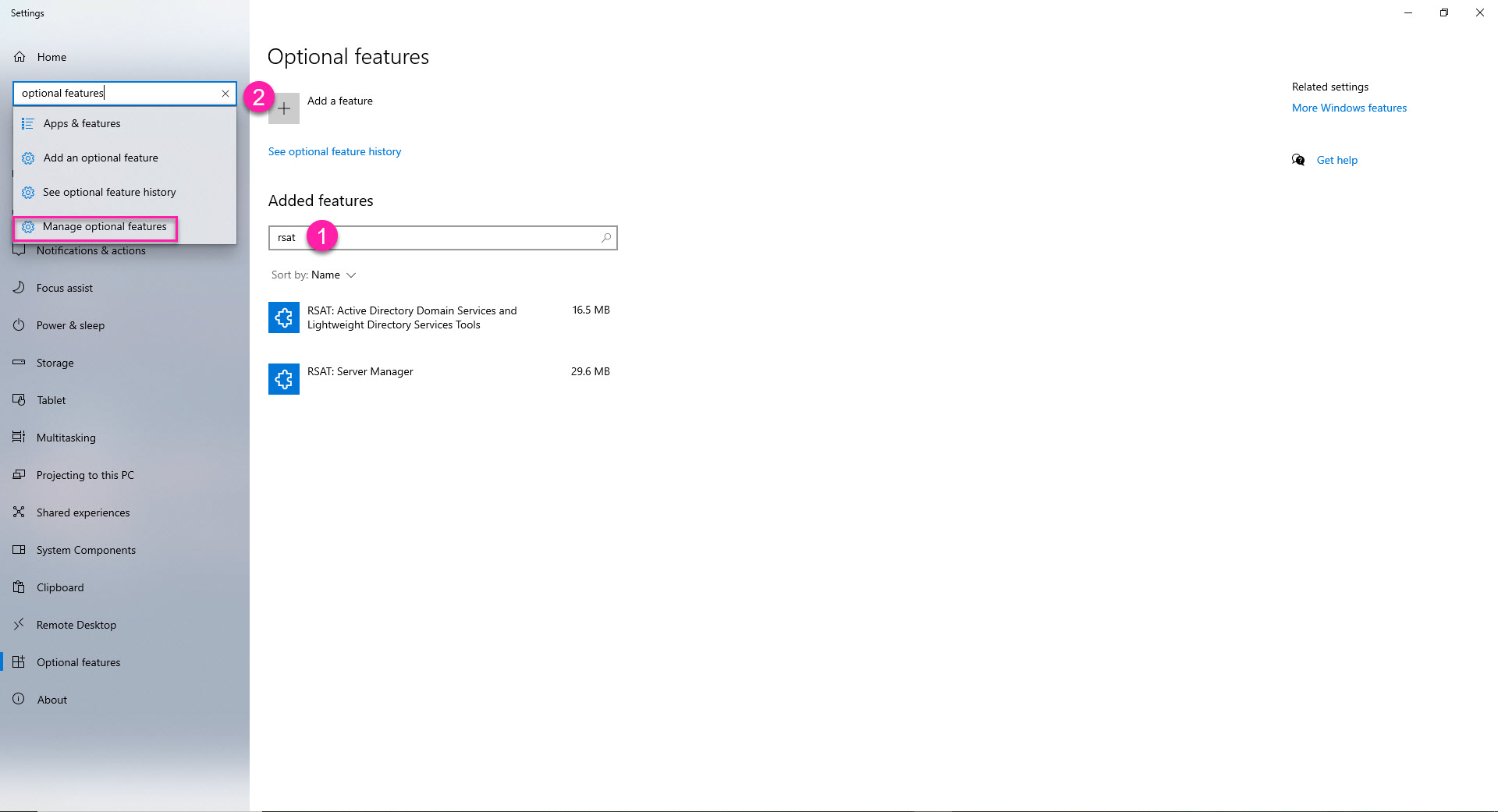Click the Get help link

(1336, 161)
